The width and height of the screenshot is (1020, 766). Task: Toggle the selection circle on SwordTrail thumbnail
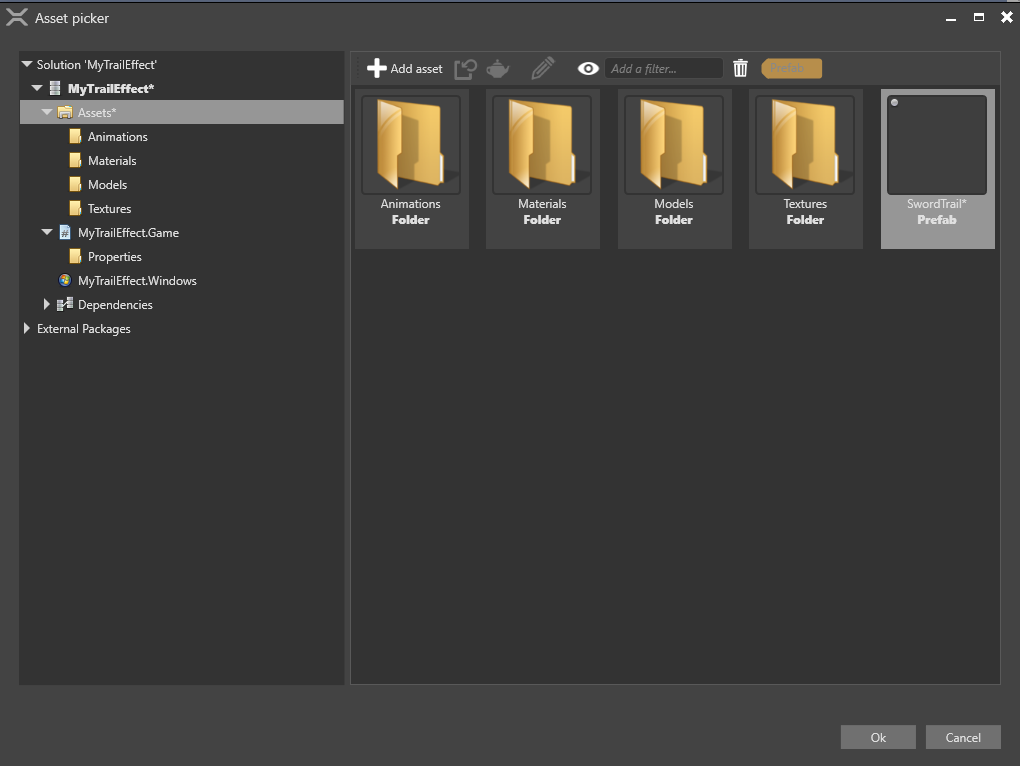[895, 101]
